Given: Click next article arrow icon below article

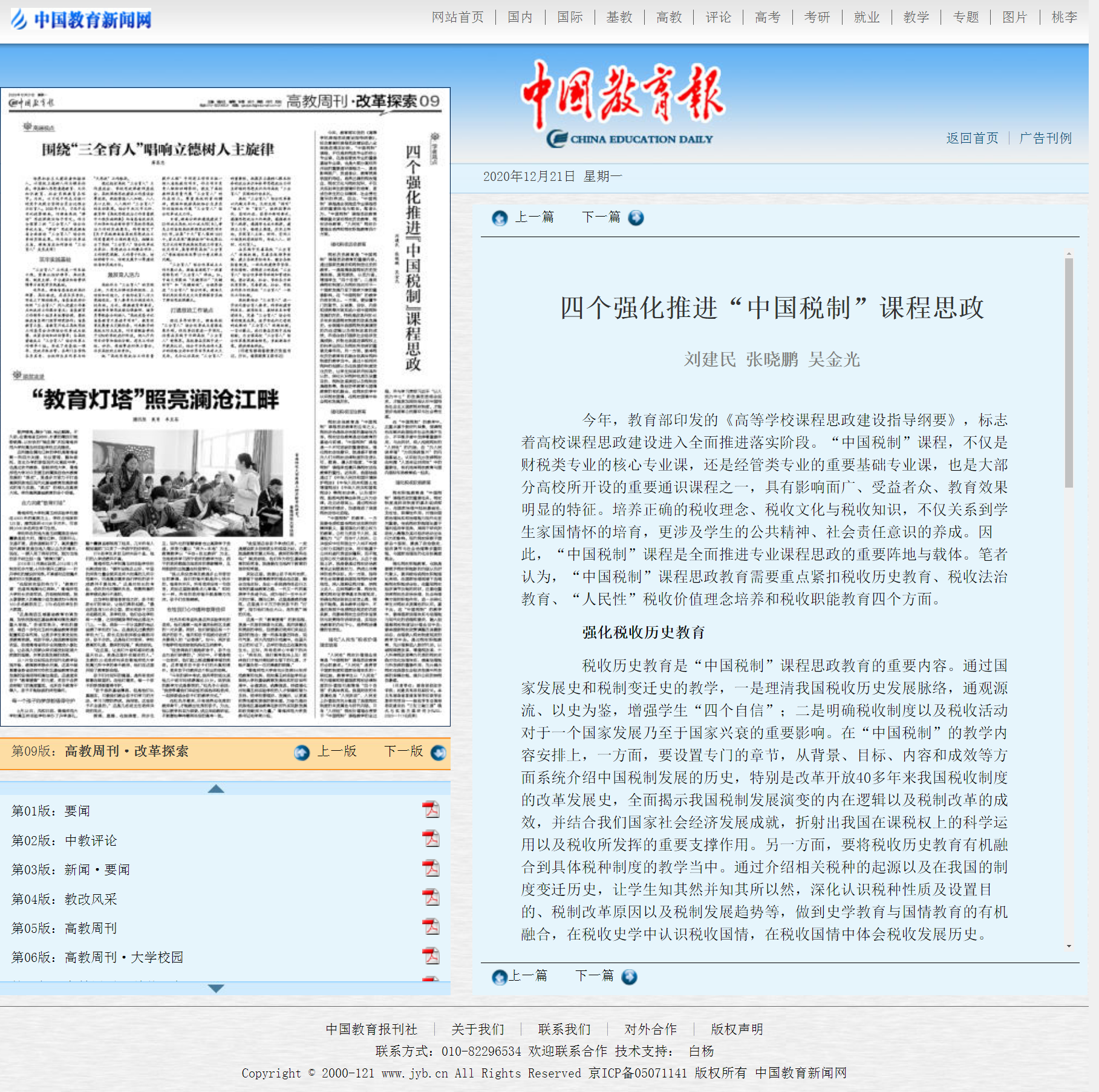Looking at the screenshot, I should tap(629, 977).
